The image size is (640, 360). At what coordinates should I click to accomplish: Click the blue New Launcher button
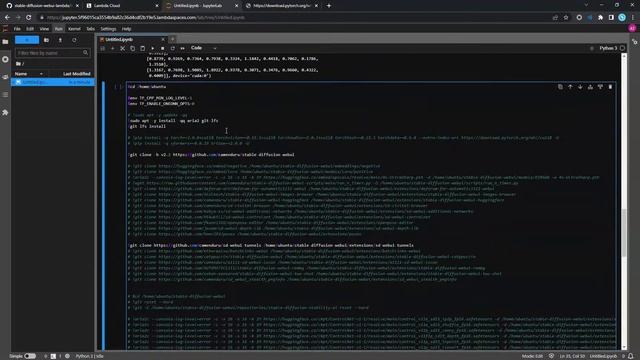click(x=27, y=40)
